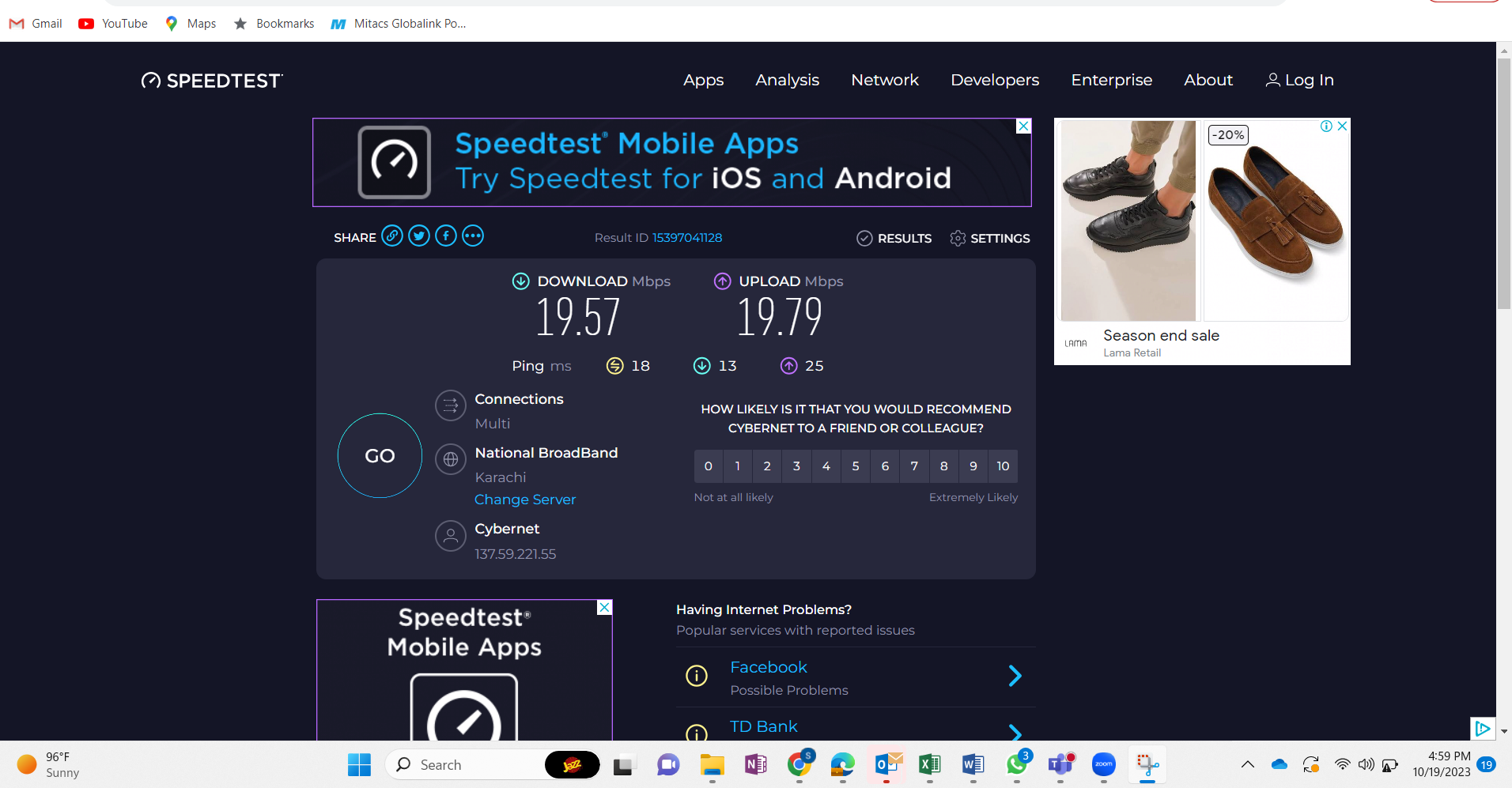Open WhatsApp from taskbar
Screen dimensions: 1512x788
[1017, 764]
